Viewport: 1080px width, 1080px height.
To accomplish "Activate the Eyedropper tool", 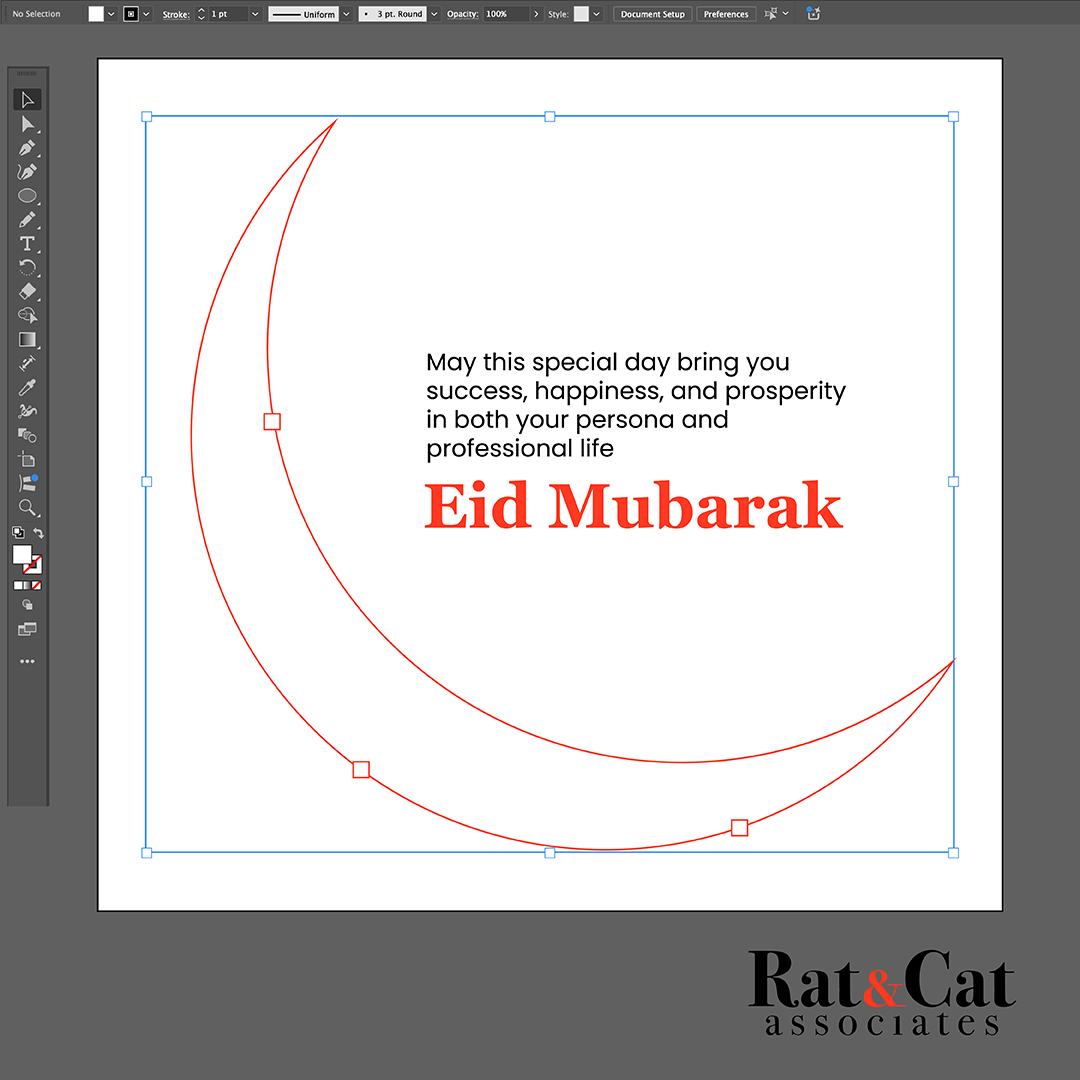I will (27, 388).
